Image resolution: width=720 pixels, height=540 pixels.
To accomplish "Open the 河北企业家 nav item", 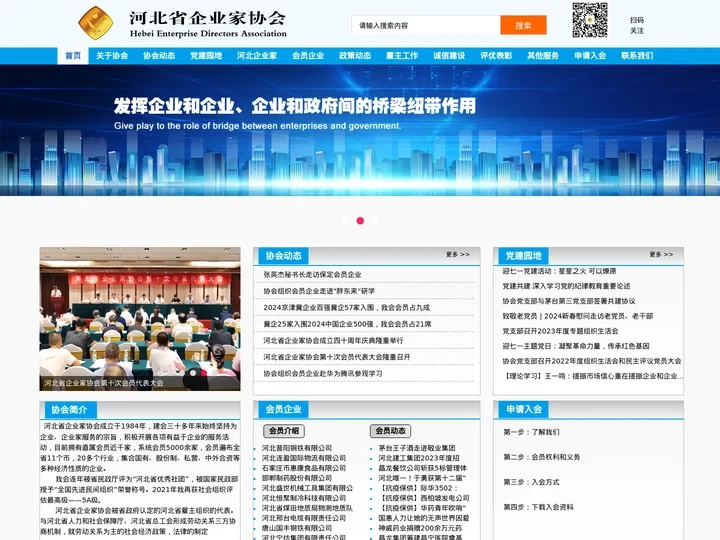I will pos(257,56).
